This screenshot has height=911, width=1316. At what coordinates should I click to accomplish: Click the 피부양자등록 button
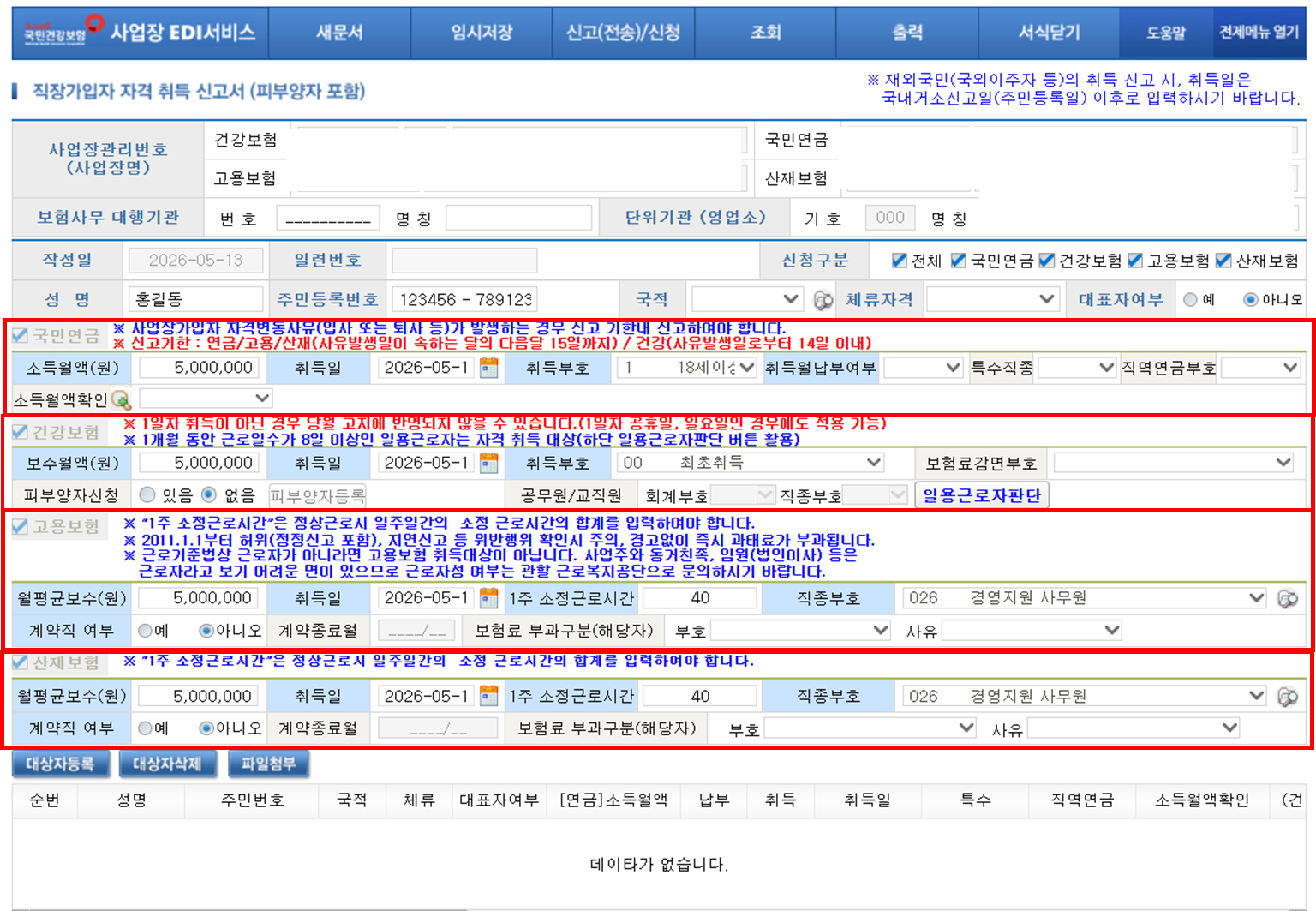pos(317,495)
